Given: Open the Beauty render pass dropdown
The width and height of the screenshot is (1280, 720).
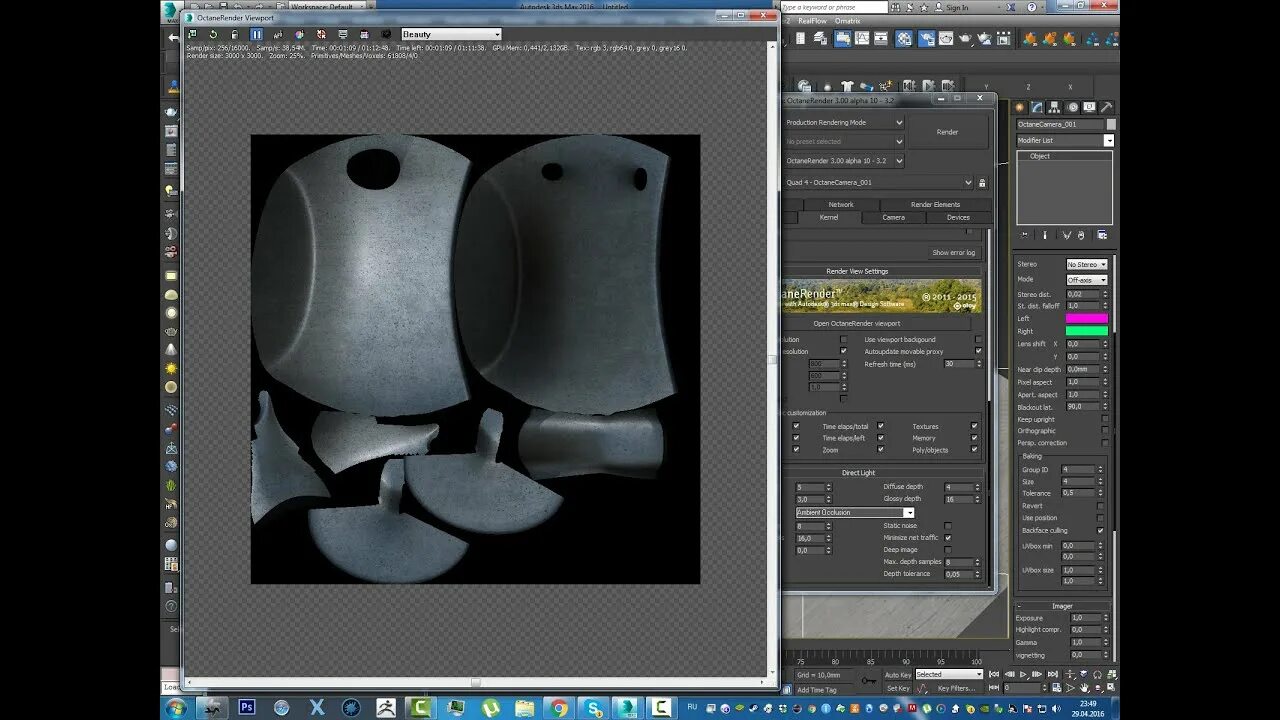Looking at the screenshot, I should [451, 34].
